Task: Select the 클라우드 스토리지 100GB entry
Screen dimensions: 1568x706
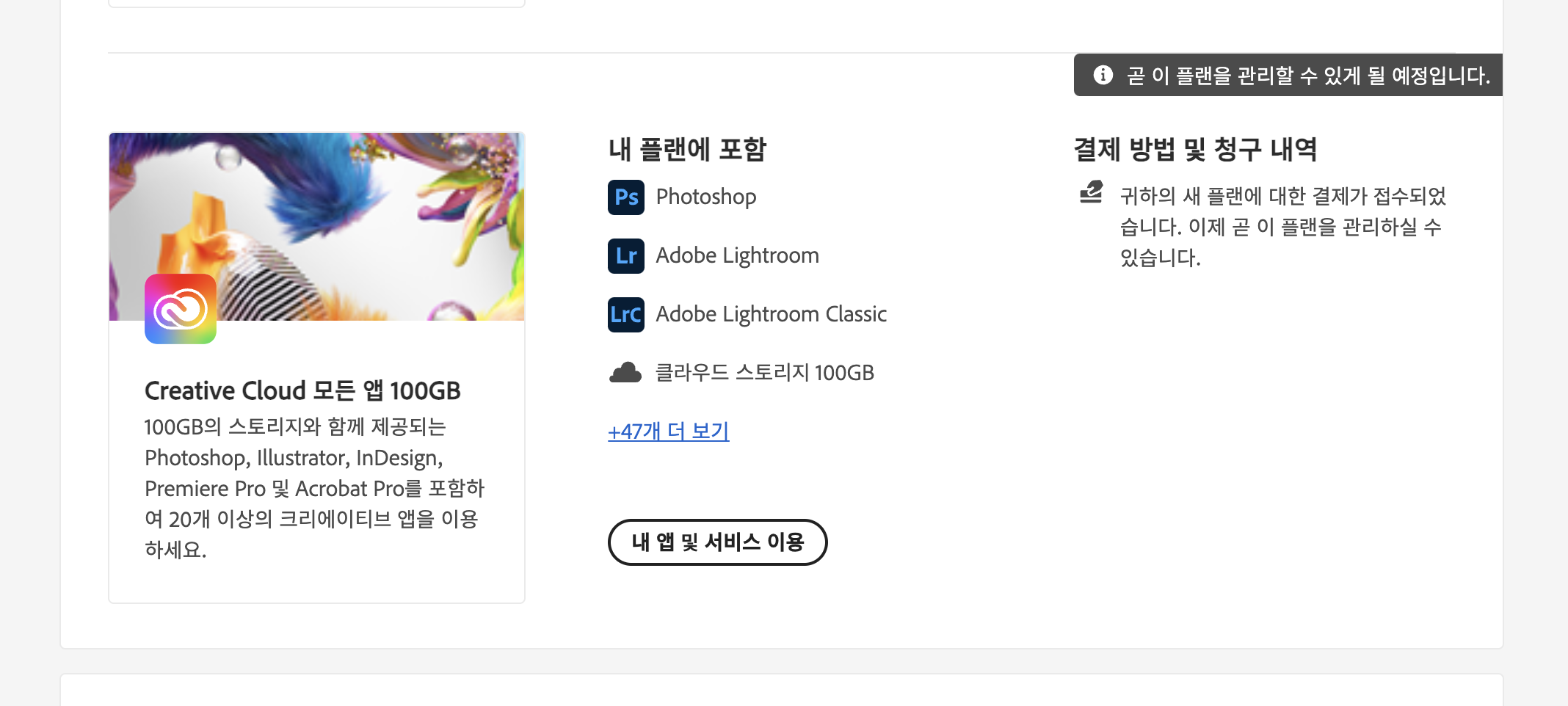Action: click(x=764, y=372)
